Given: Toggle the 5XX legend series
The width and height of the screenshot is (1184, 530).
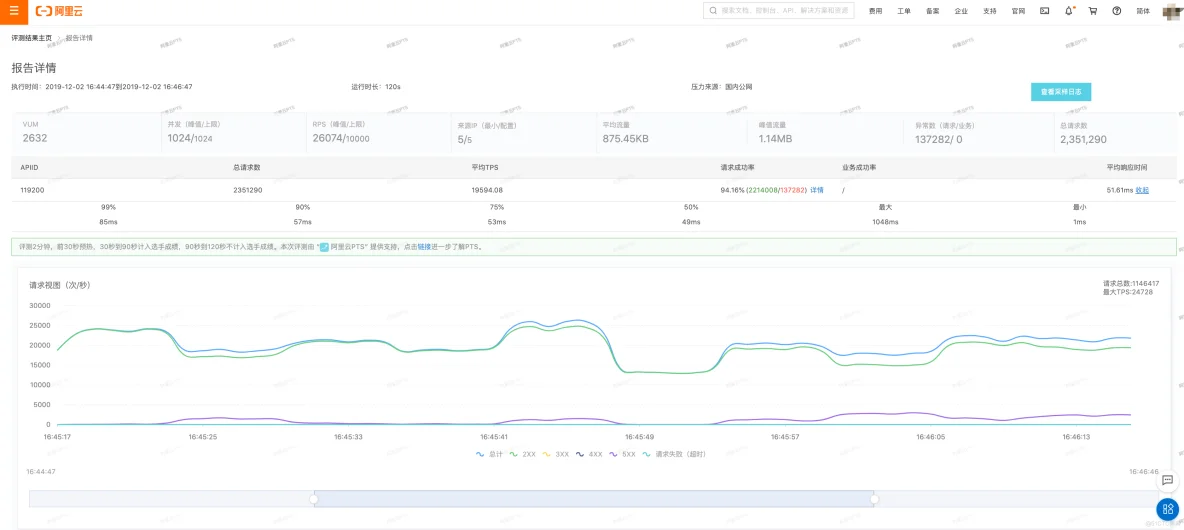Looking at the screenshot, I should (x=622, y=455).
